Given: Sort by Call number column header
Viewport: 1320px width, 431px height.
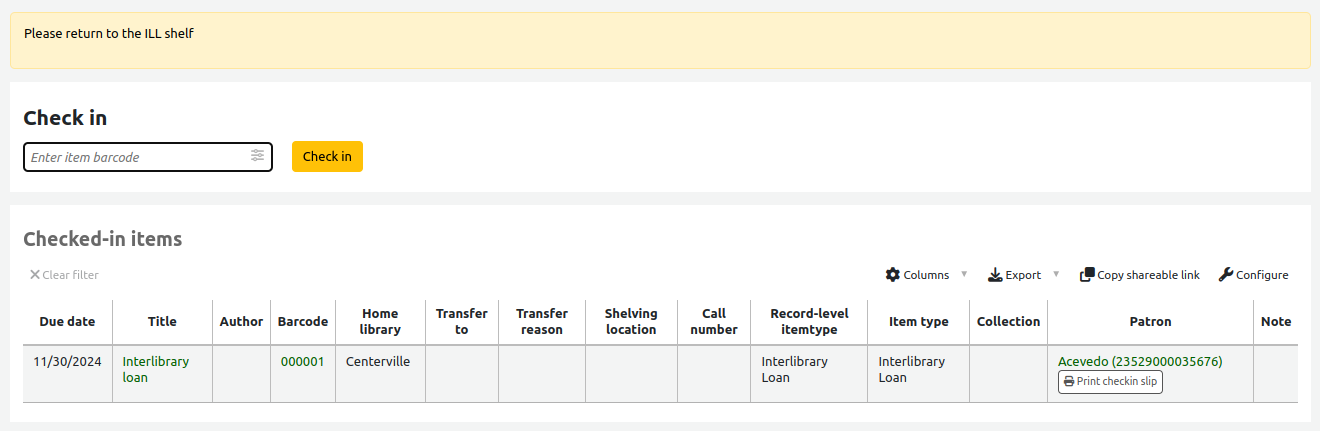Looking at the screenshot, I should pos(713,322).
